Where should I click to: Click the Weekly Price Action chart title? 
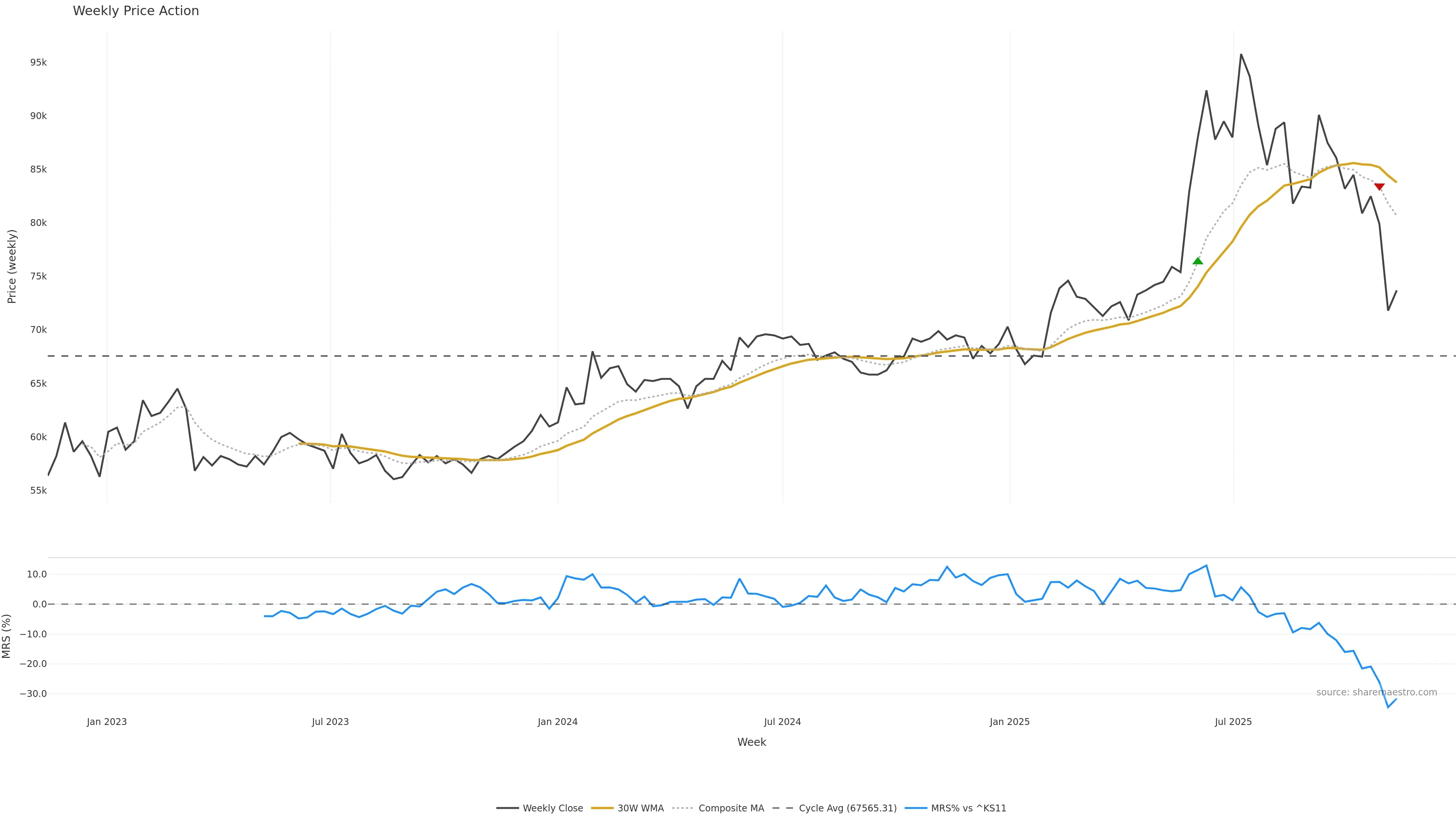[136, 11]
